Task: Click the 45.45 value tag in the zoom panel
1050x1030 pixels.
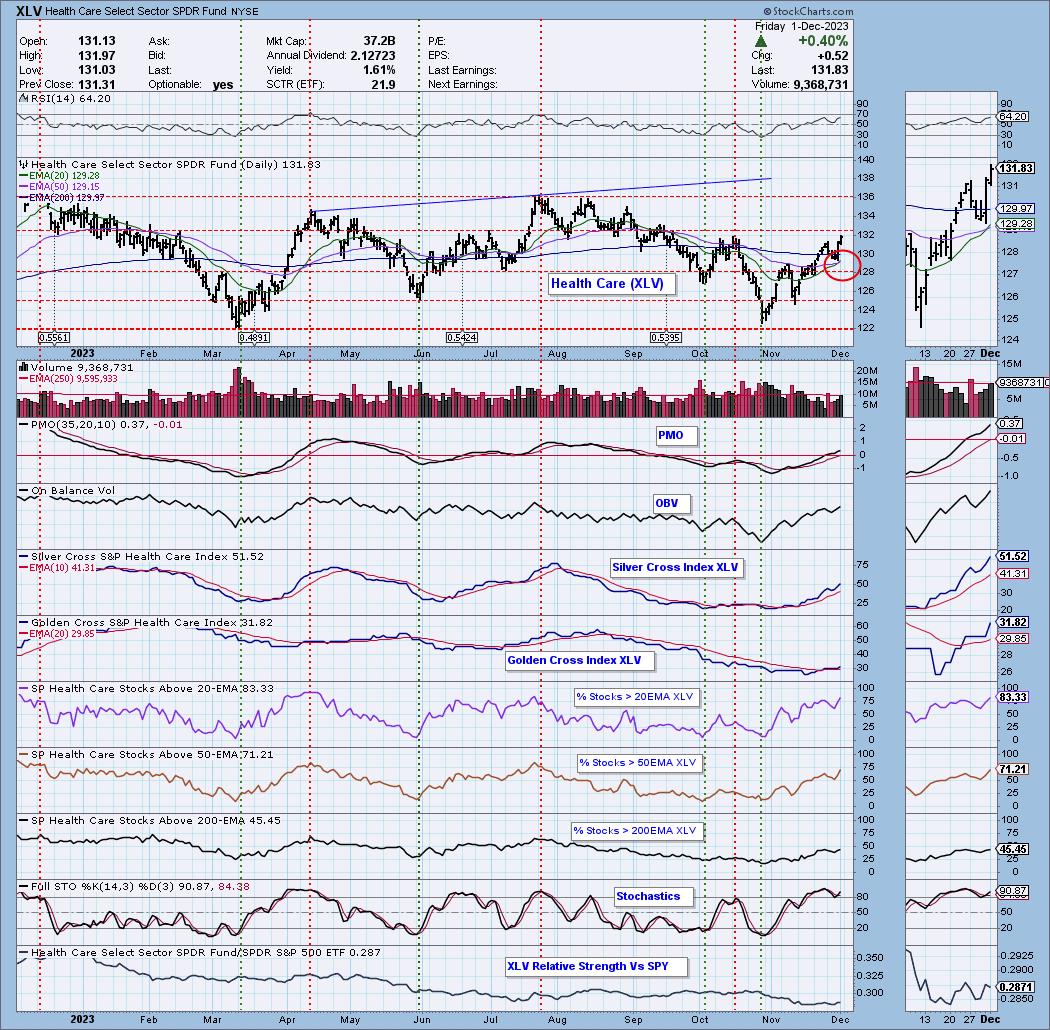Action: click(x=1012, y=849)
